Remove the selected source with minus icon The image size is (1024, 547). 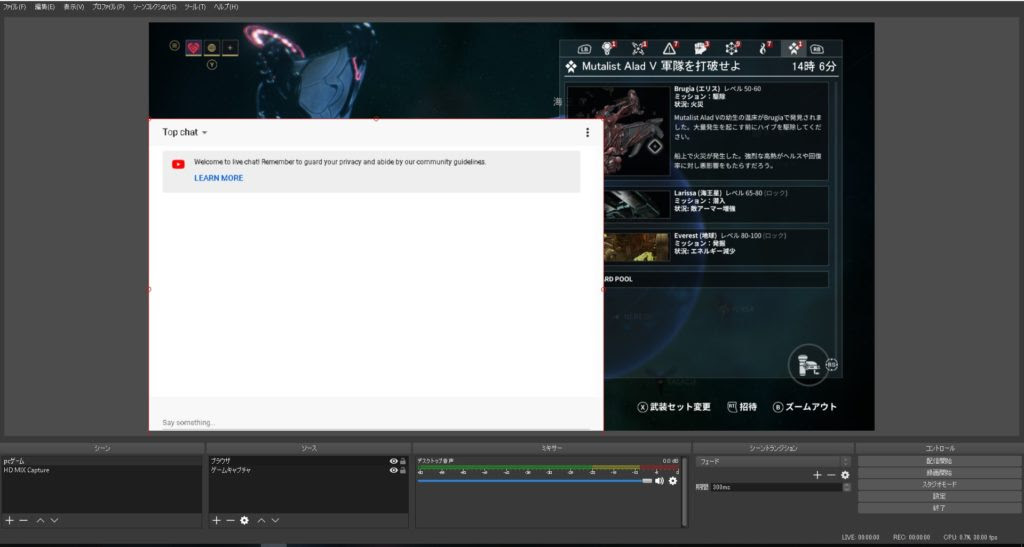click(x=230, y=520)
